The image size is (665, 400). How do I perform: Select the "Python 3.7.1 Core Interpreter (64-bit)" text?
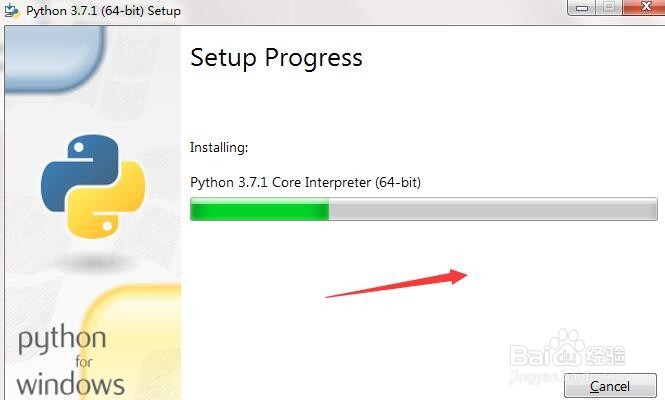(x=305, y=183)
